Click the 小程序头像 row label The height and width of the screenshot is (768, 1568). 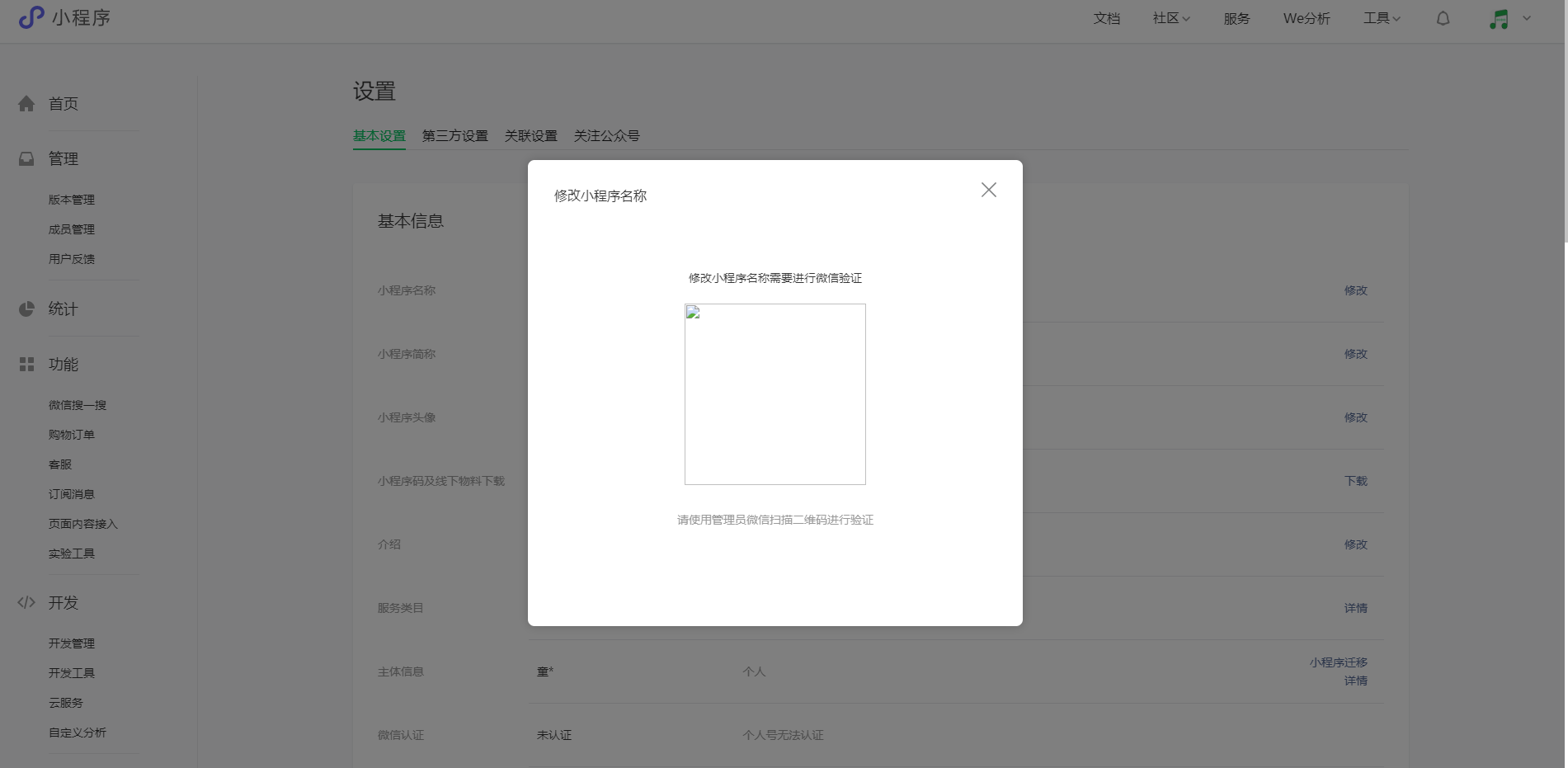pos(407,417)
